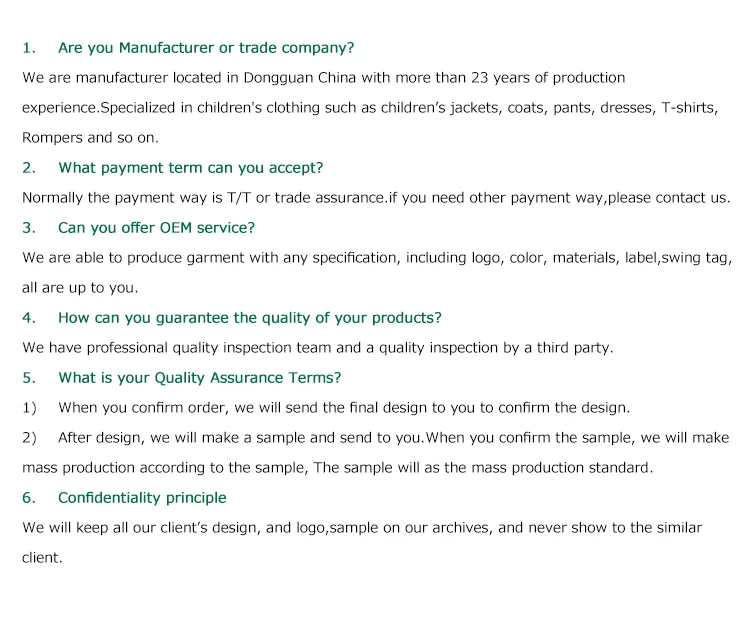This screenshot has height=621, width=752.
Task: Select the 'Confidentiality principle' heading
Action: pos(142,498)
